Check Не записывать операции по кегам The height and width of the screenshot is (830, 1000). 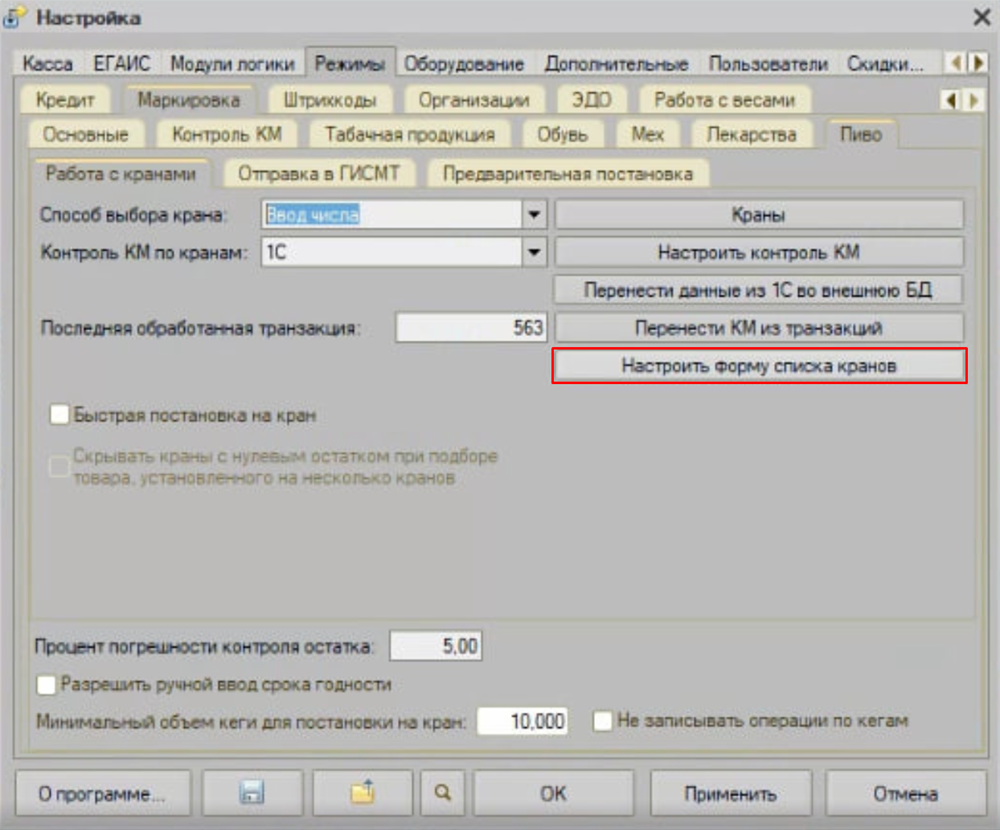603,721
